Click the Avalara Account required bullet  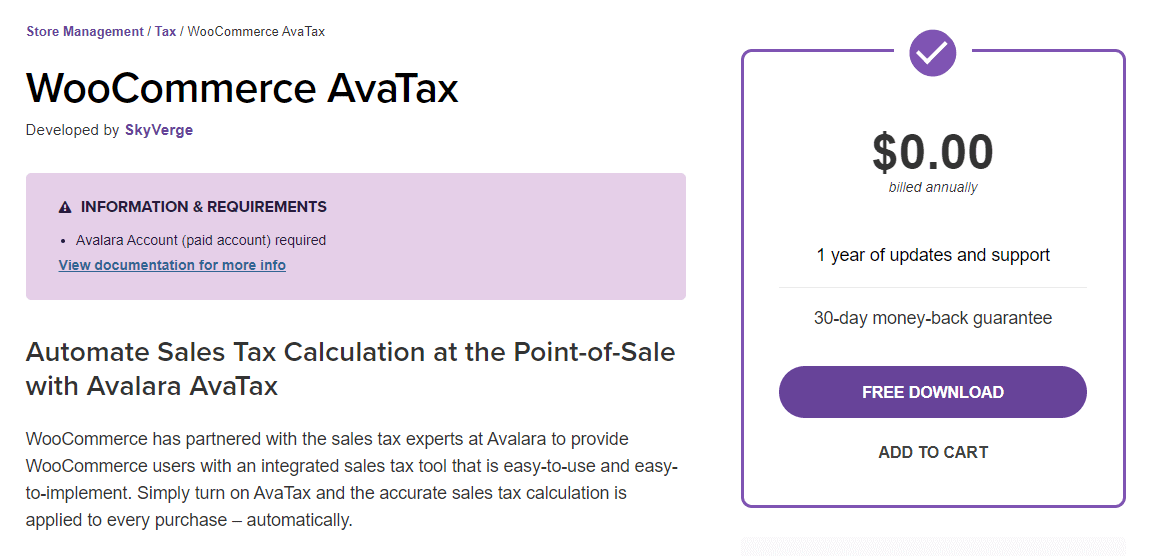[201, 240]
